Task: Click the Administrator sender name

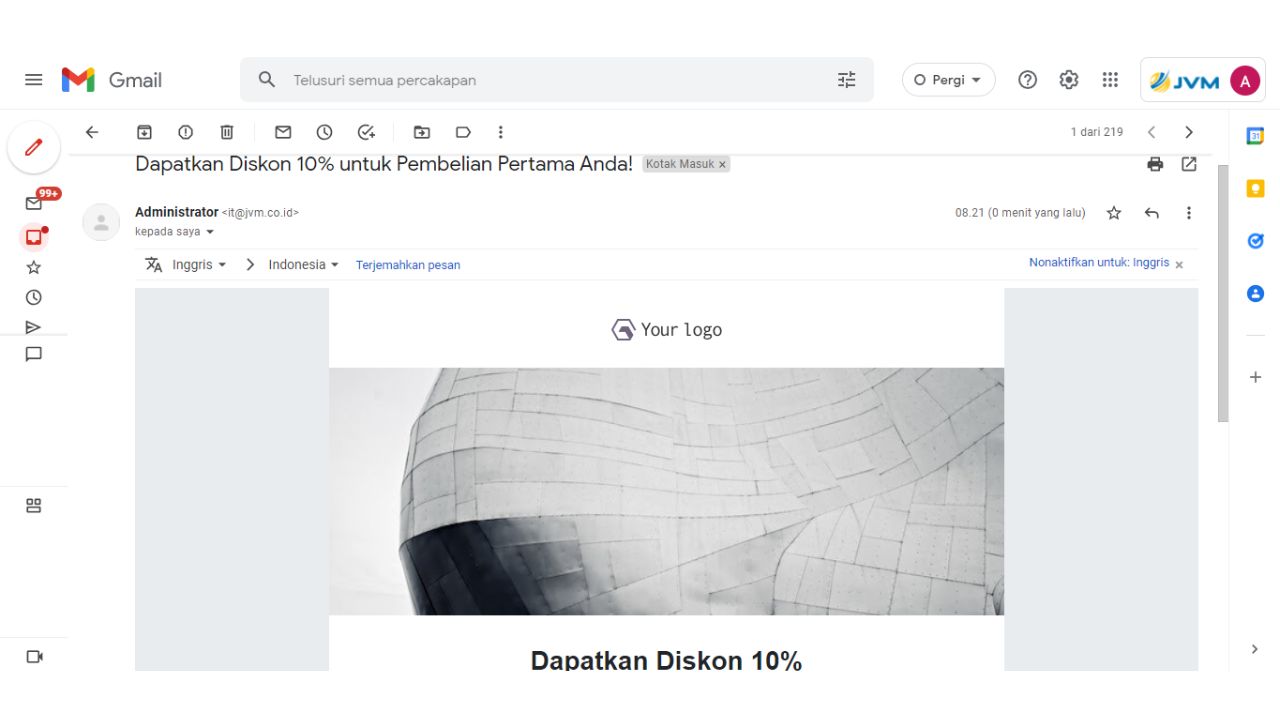Action: point(177,212)
